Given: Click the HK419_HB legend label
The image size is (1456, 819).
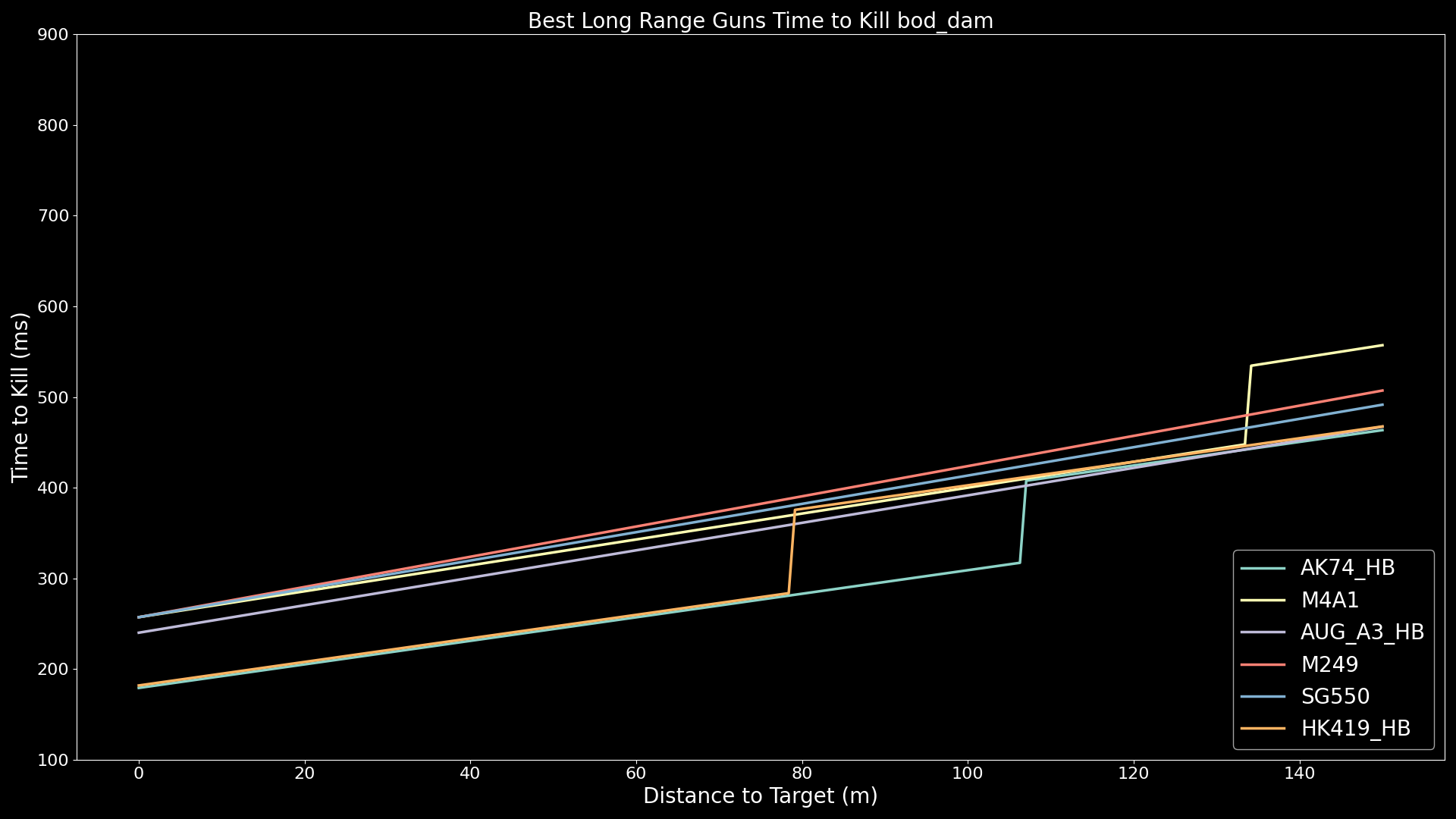Looking at the screenshot, I should point(1355,729).
